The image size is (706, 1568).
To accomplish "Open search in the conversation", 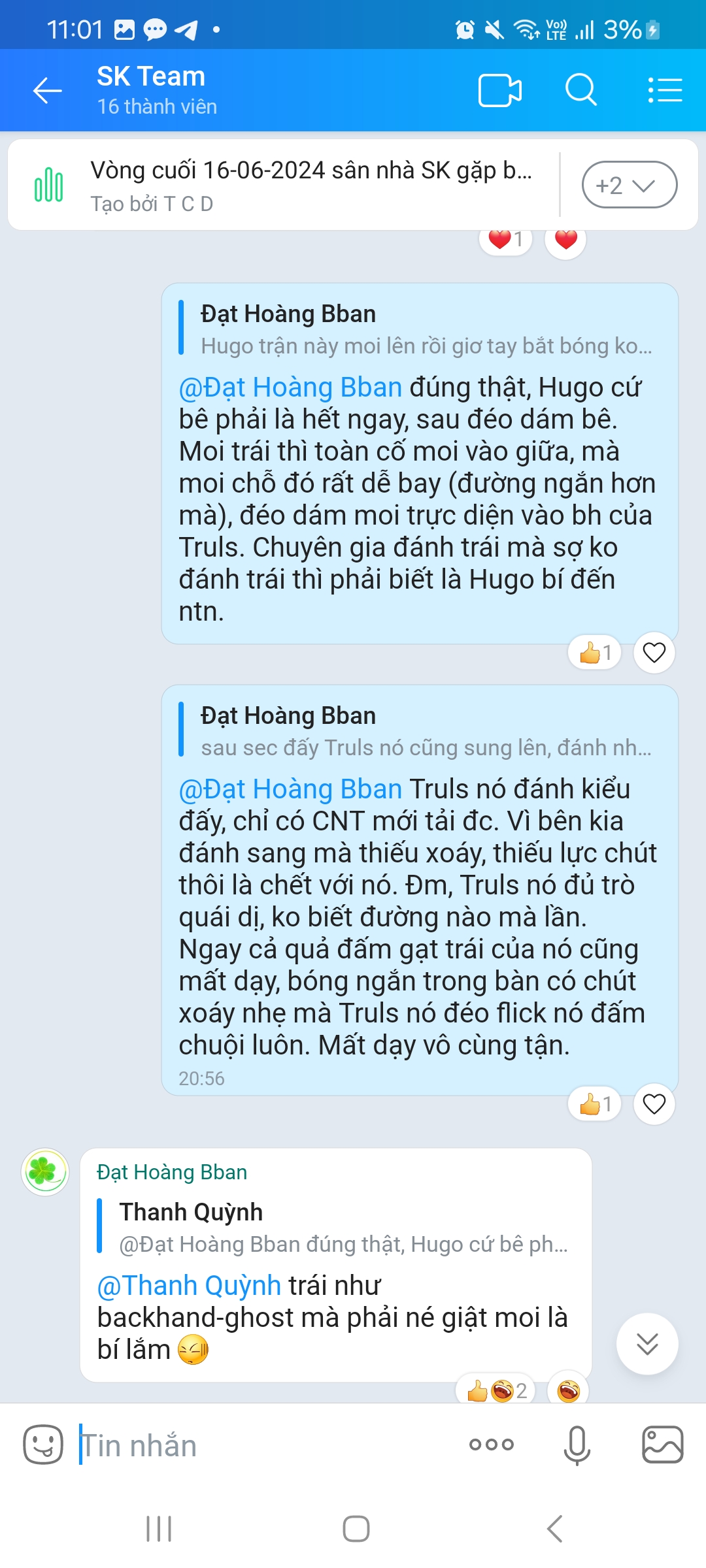I will click(x=581, y=90).
